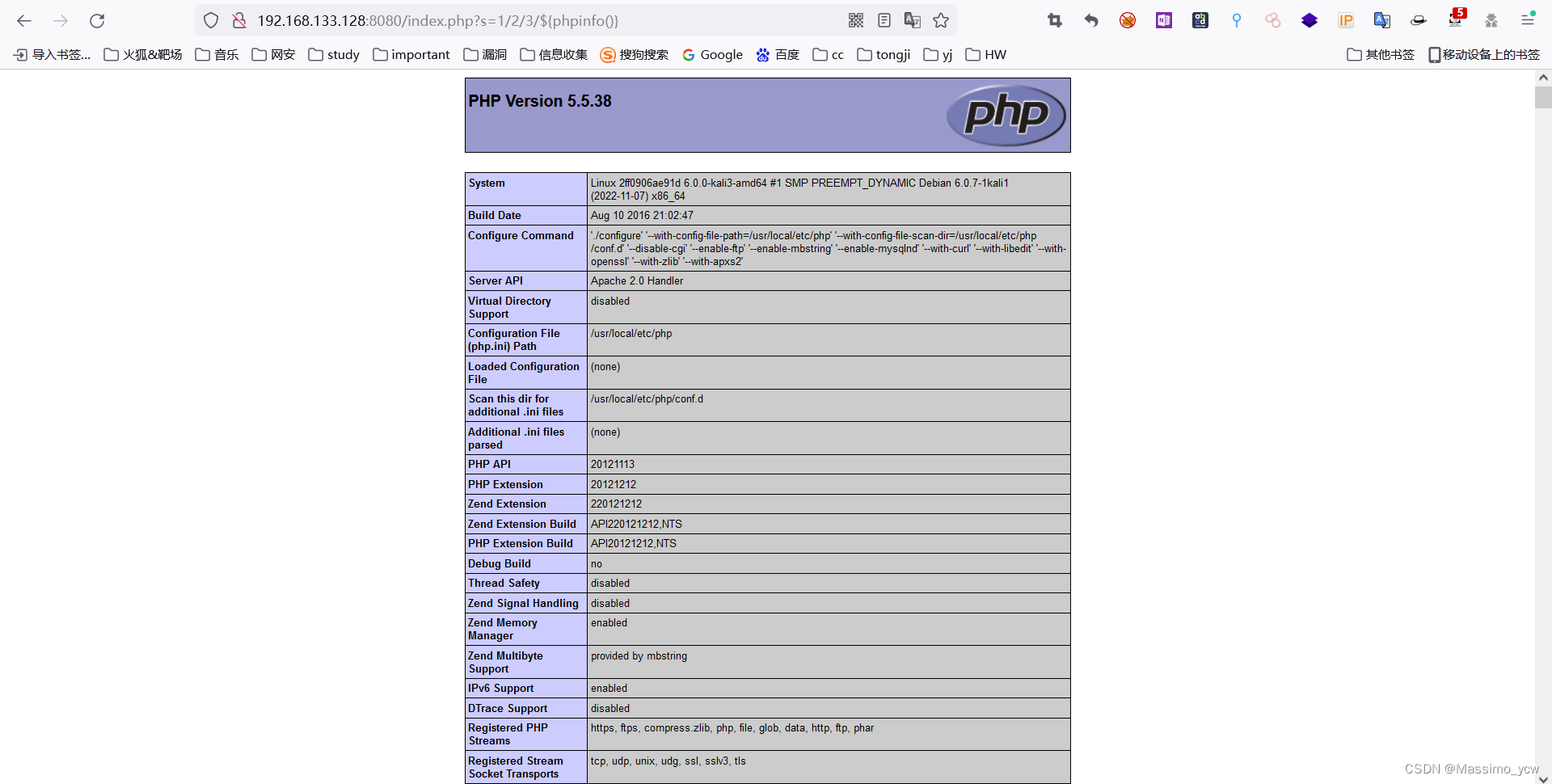Select API20121212,NTS in PHP Extension Build

[634, 544]
